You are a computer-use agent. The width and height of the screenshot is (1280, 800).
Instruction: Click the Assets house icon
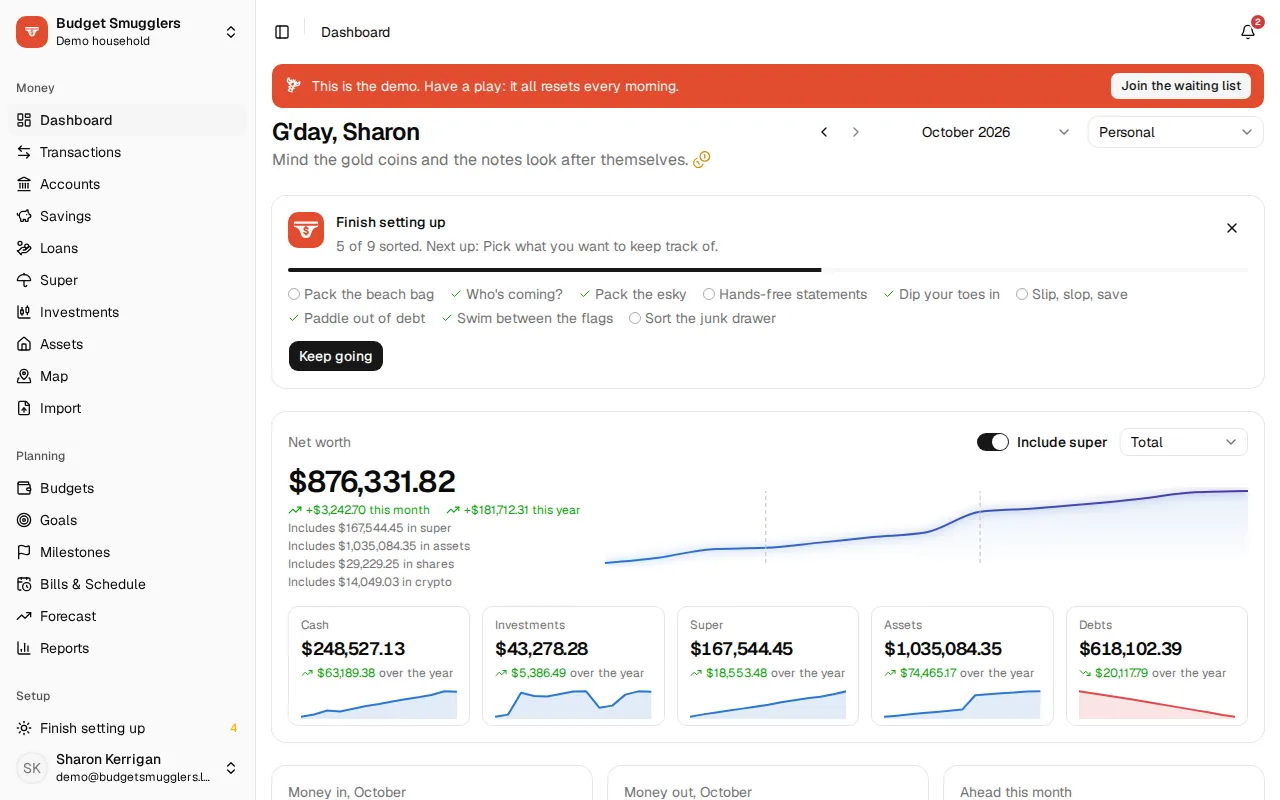pos(24,344)
